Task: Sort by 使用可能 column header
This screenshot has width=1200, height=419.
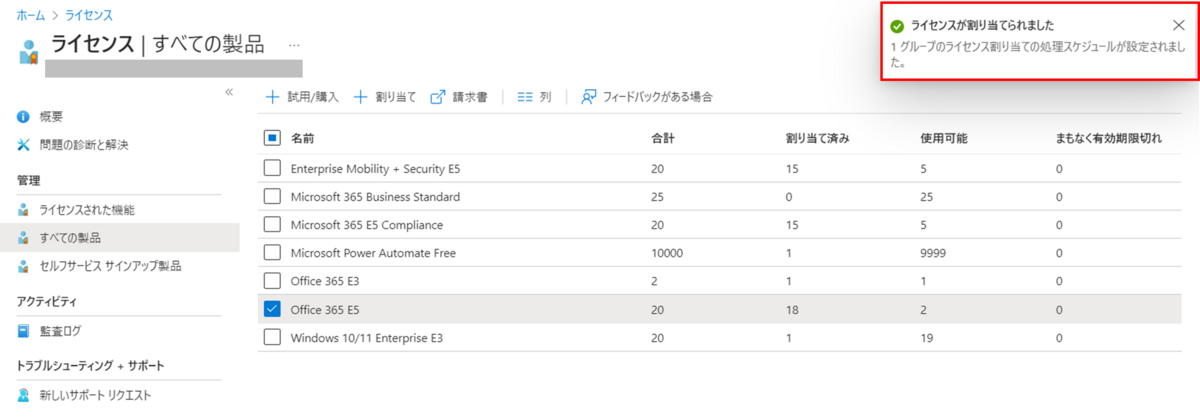Action: click(x=943, y=138)
